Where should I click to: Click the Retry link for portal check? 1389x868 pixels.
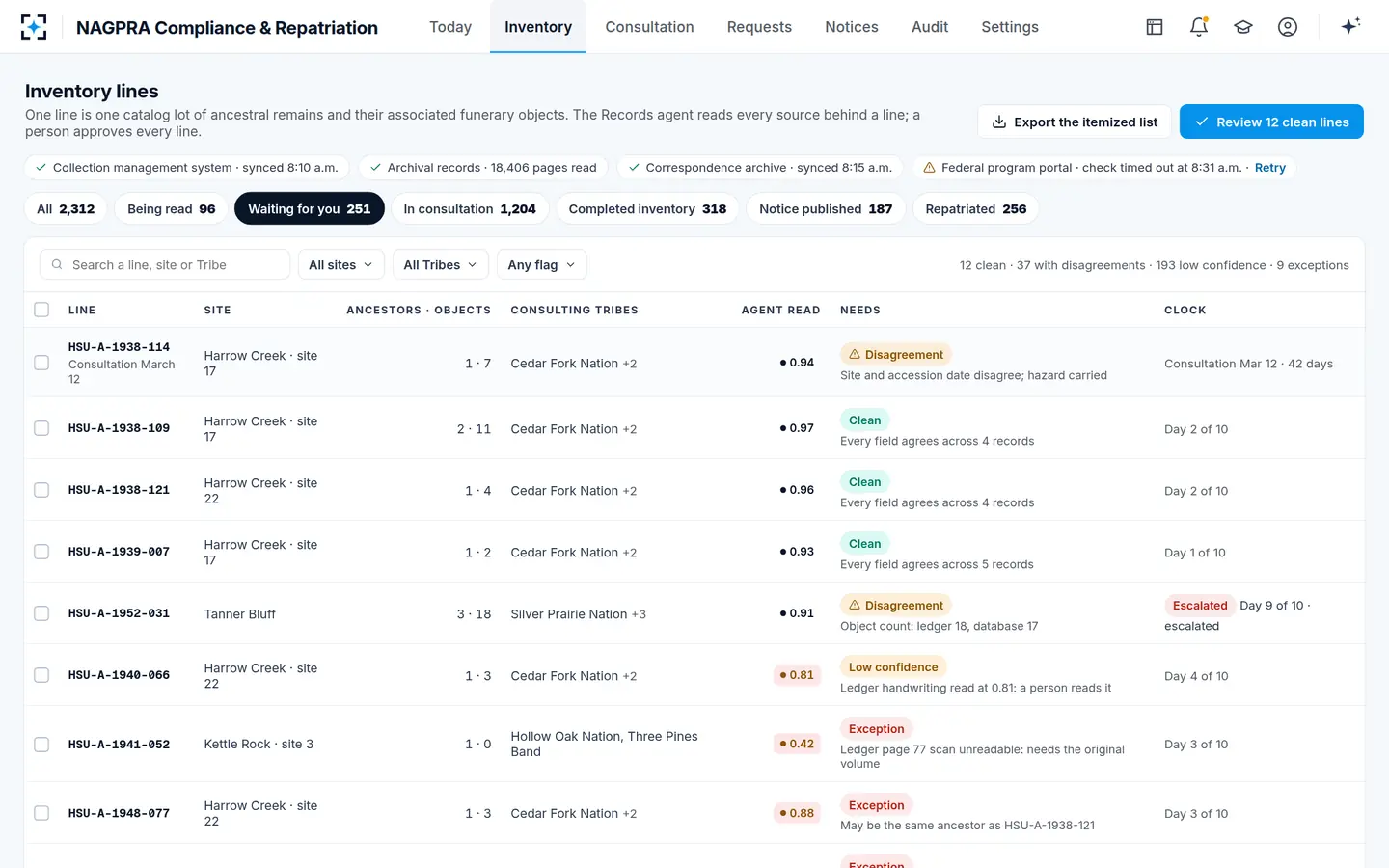1269,168
